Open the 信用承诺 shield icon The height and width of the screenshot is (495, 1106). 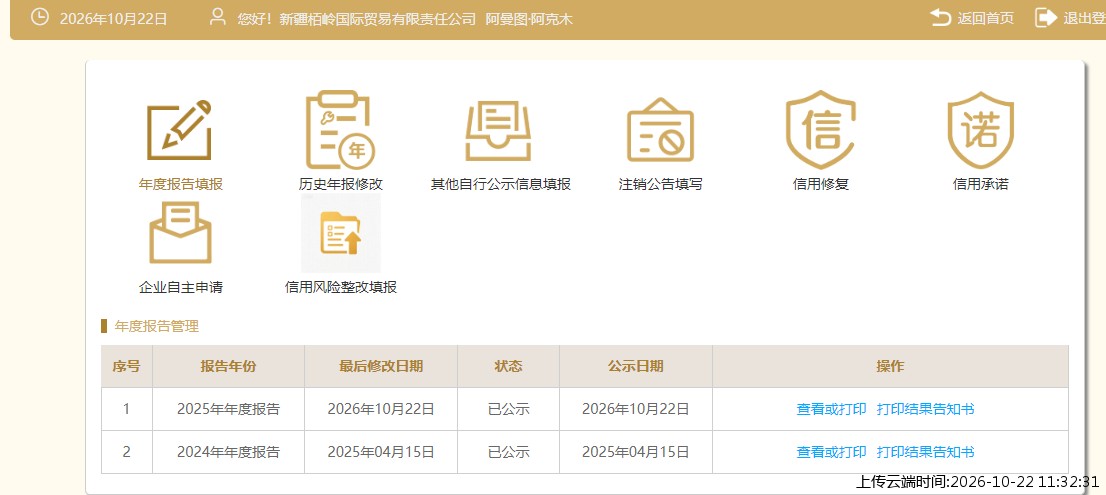[x=980, y=130]
